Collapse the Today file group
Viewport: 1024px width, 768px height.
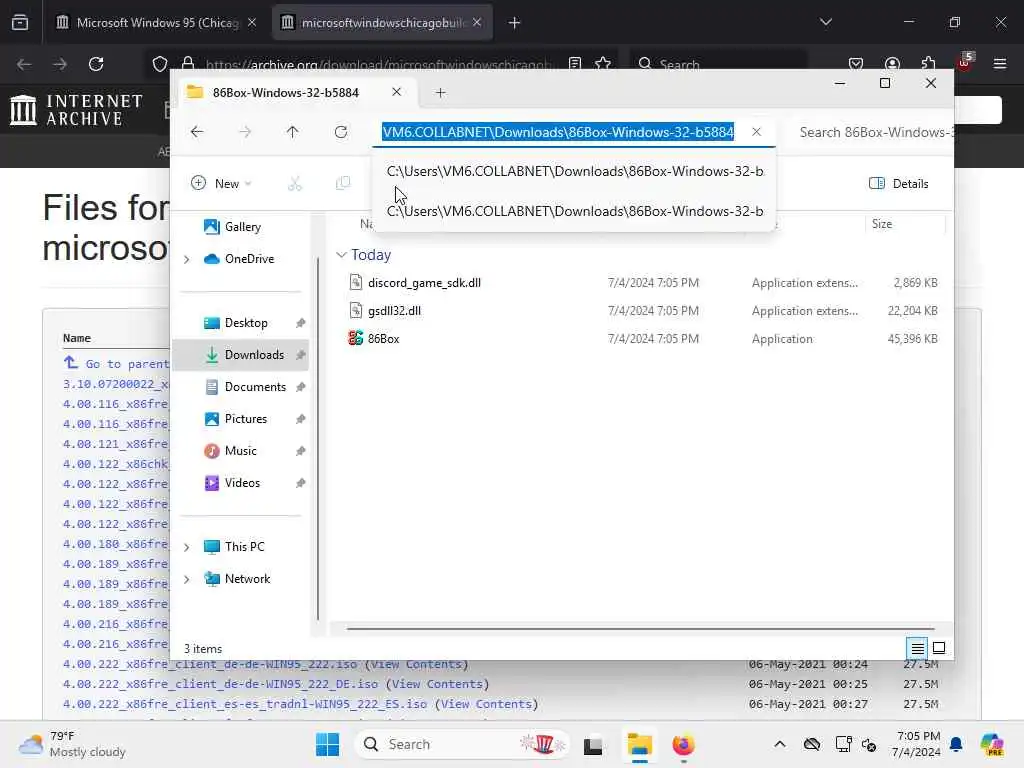pos(341,255)
